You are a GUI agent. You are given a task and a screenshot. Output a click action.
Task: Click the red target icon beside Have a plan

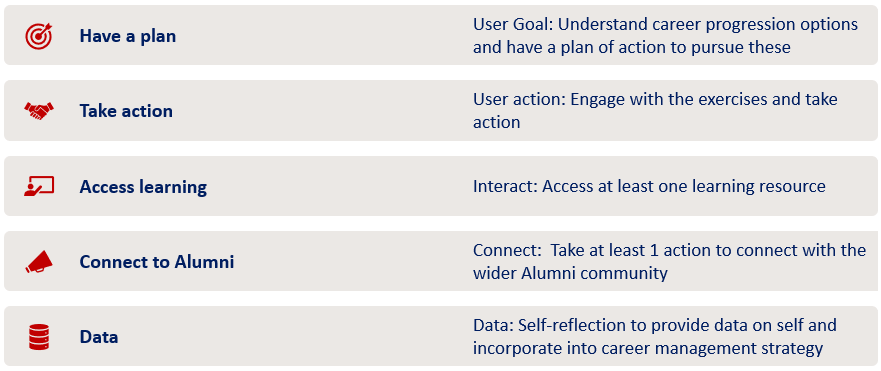[x=39, y=36]
